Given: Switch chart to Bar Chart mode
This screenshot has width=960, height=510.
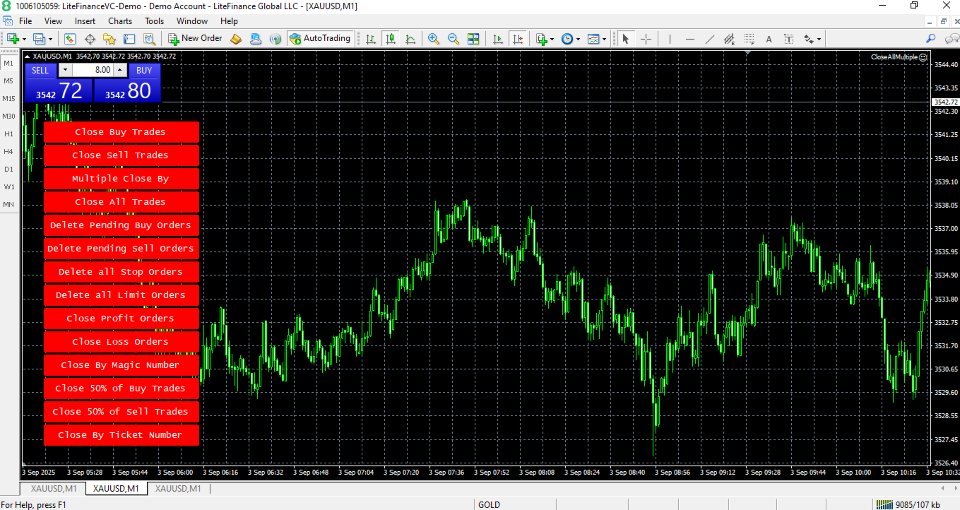Looking at the screenshot, I should point(370,39).
